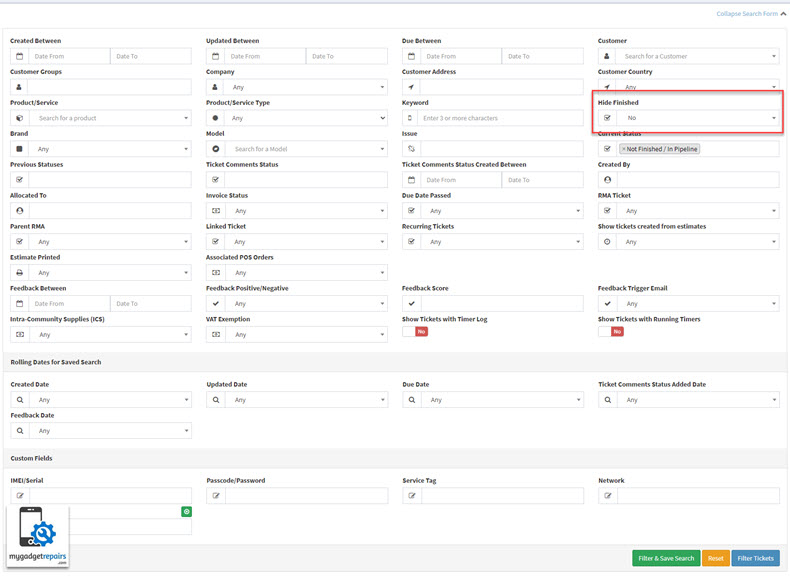Image resolution: width=790 pixels, height=576 pixels.
Task: Open Feedback Trigger Email dropdown
Action: click(x=698, y=303)
